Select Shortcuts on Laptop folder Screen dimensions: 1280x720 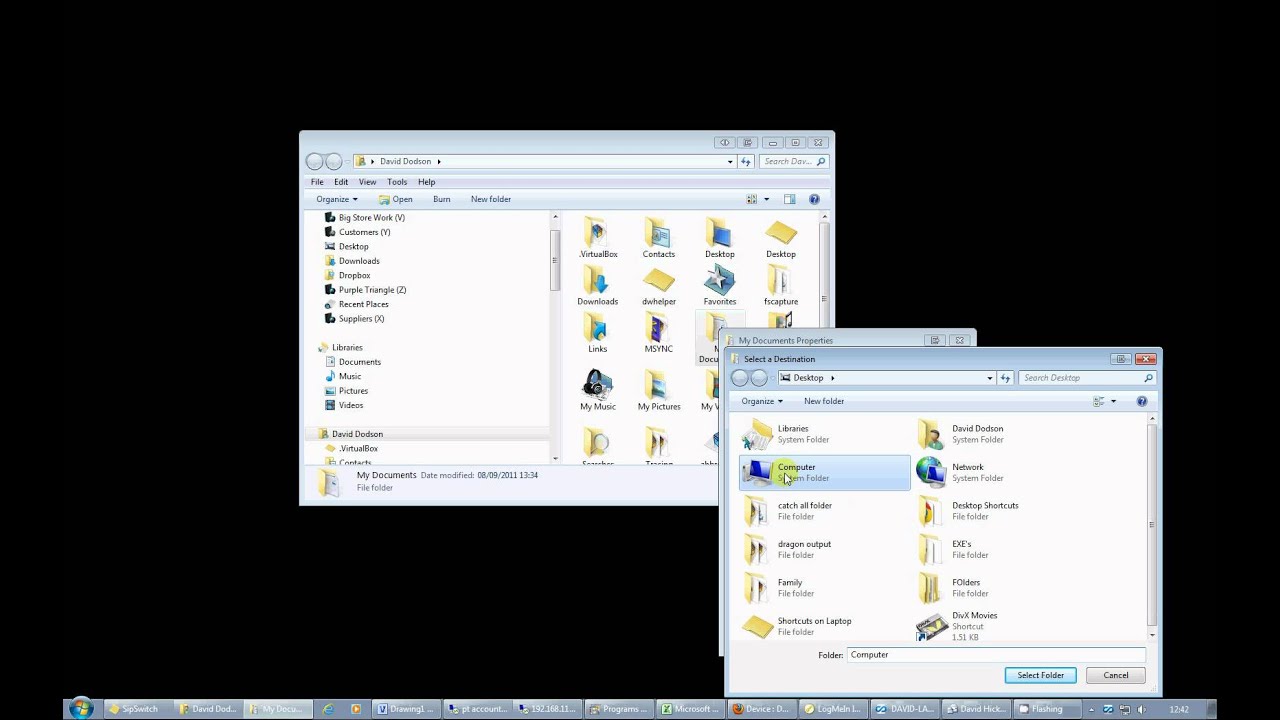click(x=824, y=626)
